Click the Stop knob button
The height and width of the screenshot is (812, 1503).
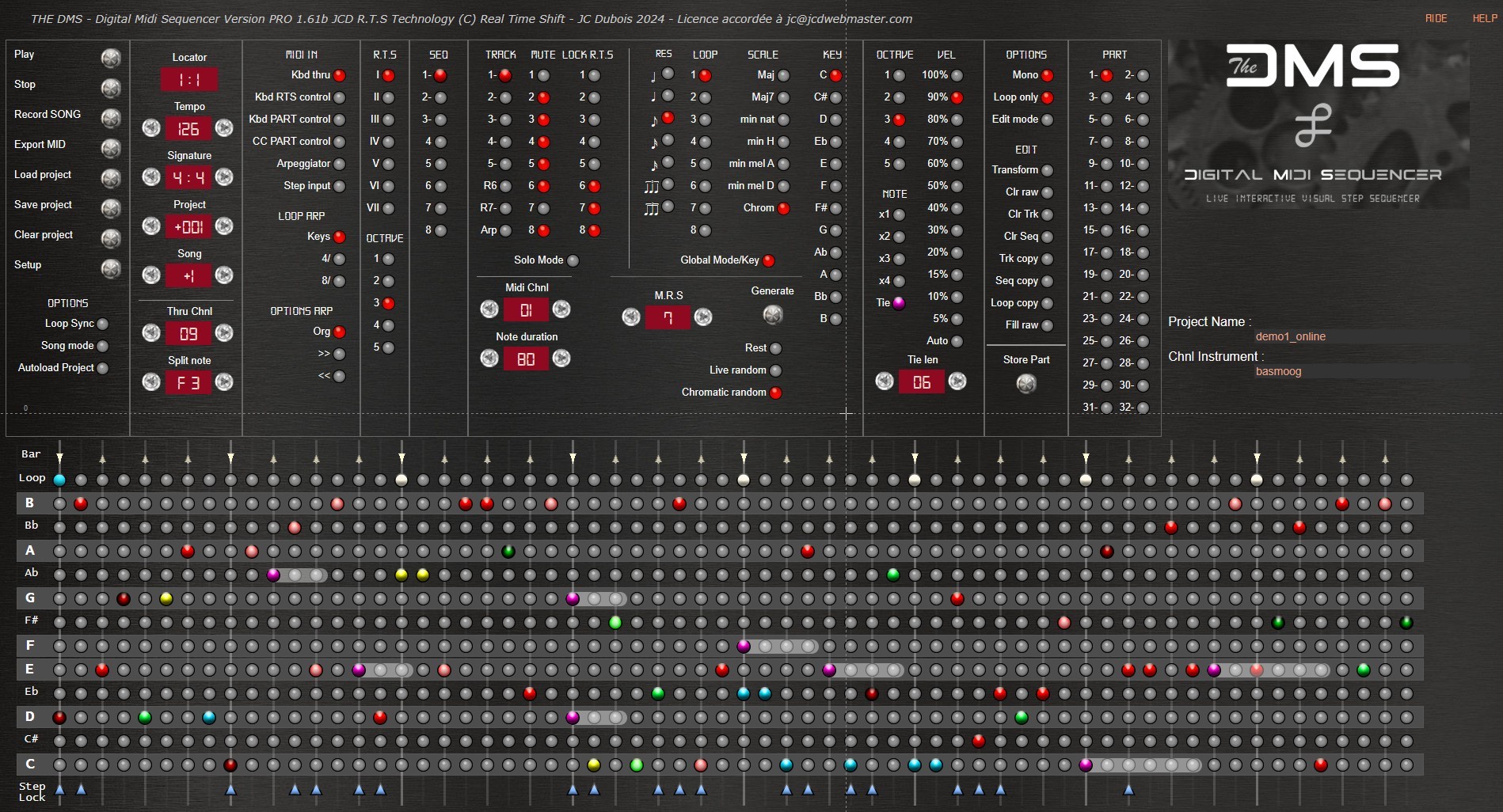pos(111,87)
